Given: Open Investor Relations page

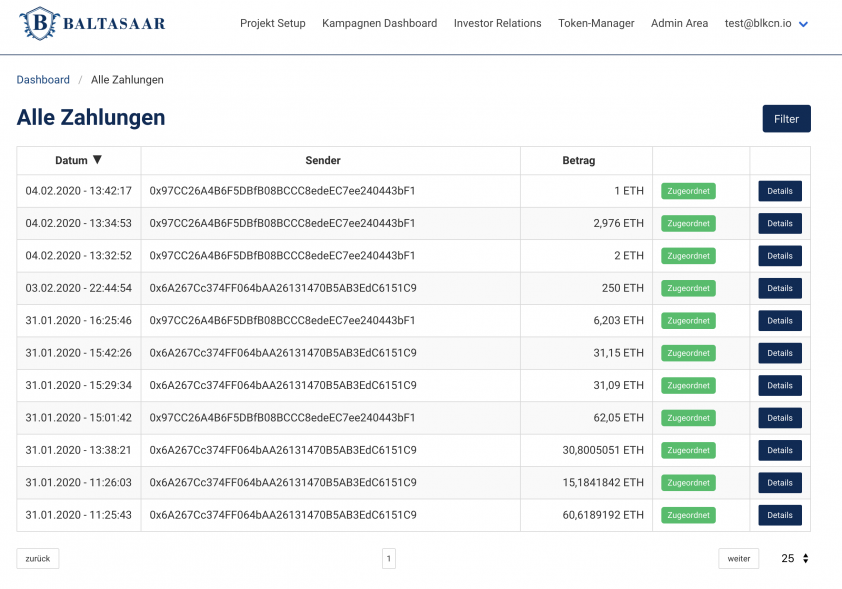Looking at the screenshot, I should click(497, 24).
